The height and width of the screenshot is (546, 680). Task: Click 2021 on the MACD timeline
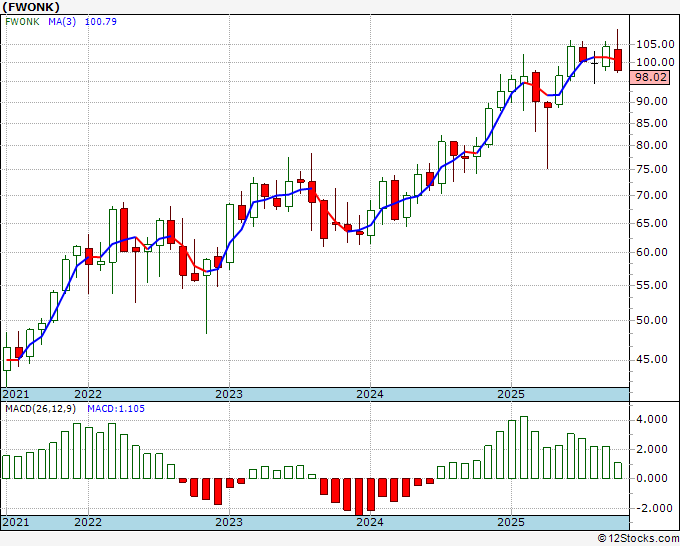(x=16, y=523)
